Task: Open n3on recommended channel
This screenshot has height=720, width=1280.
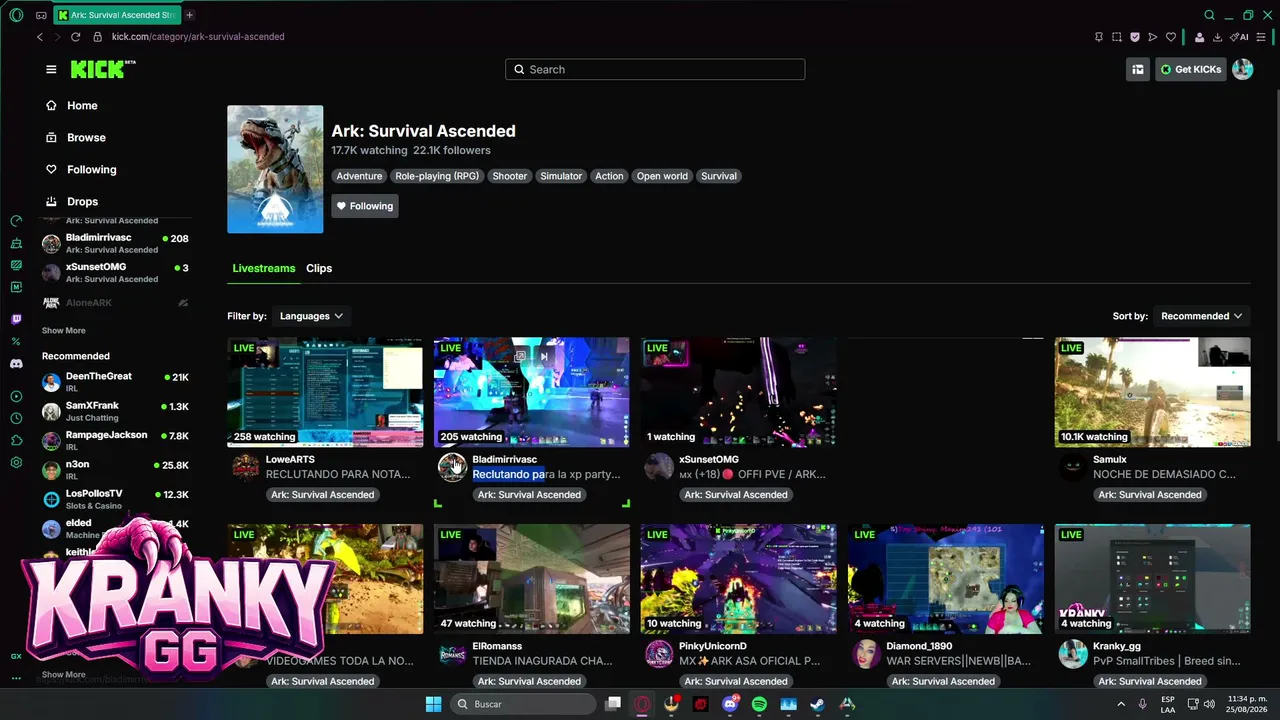Action: [x=115, y=470]
